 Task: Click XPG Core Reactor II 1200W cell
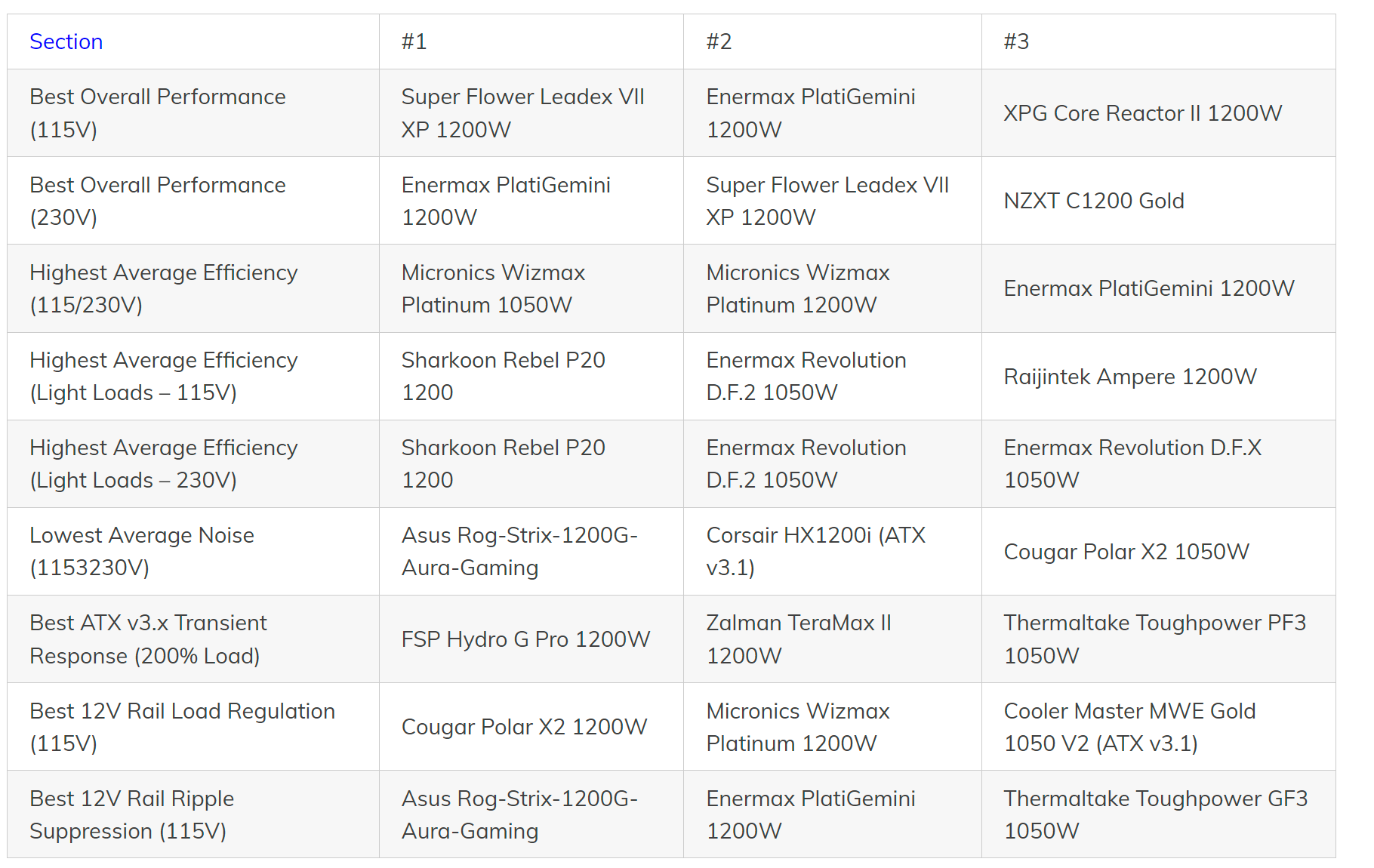tap(1142, 113)
